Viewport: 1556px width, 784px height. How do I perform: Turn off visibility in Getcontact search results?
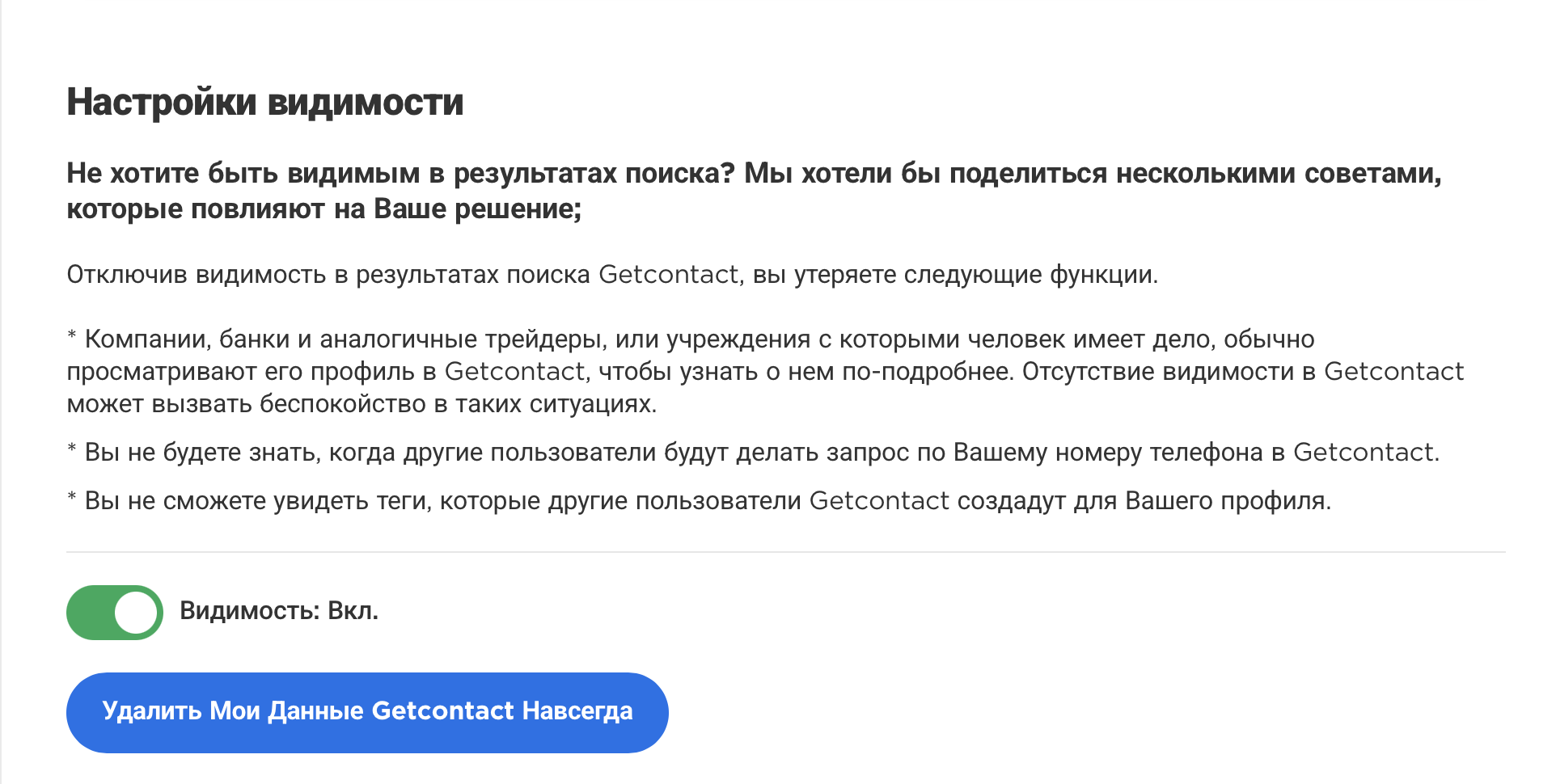pyautogui.click(x=114, y=612)
